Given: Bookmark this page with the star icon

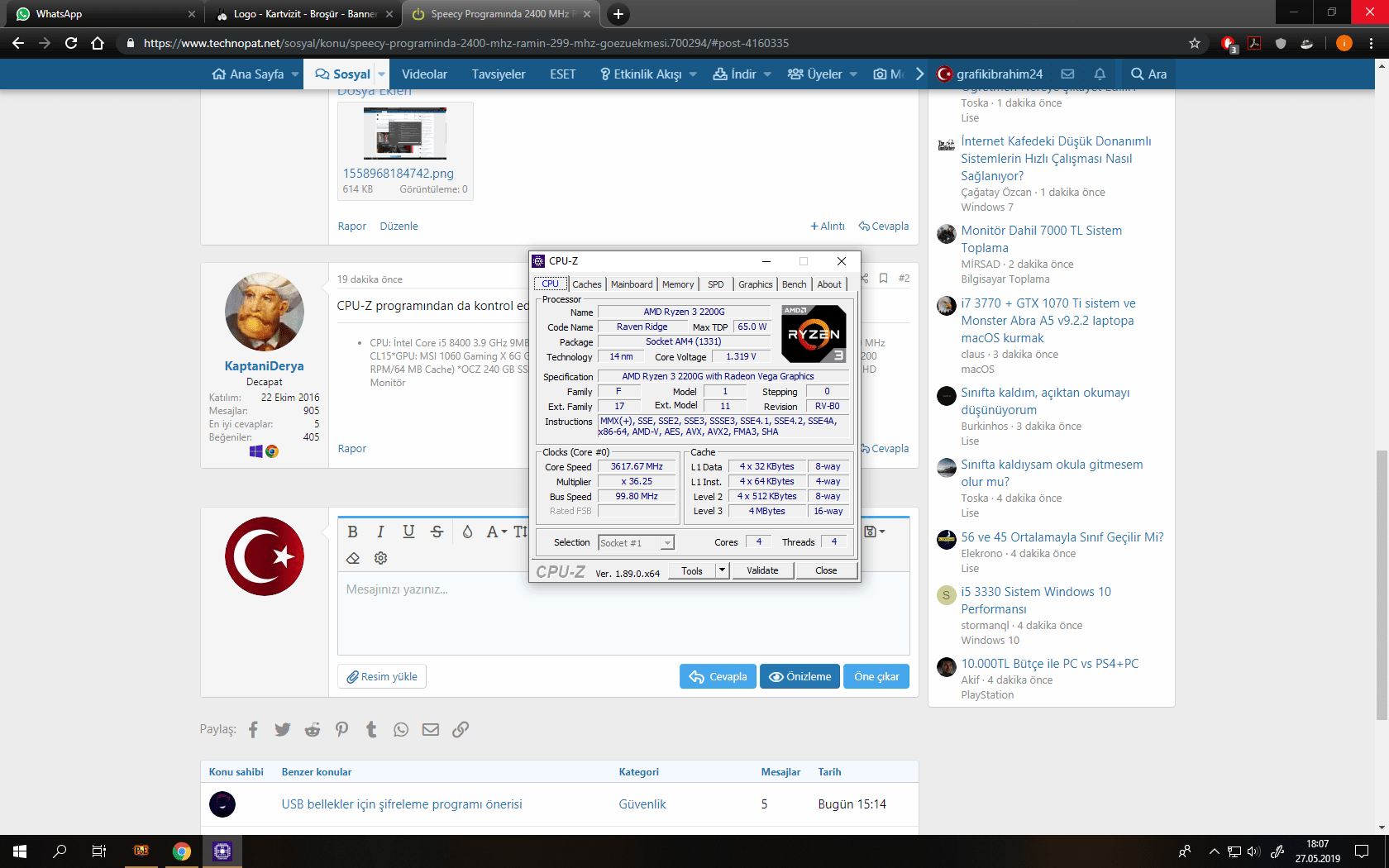Looking at the screenshot, I should click(x=1195, y=43).
